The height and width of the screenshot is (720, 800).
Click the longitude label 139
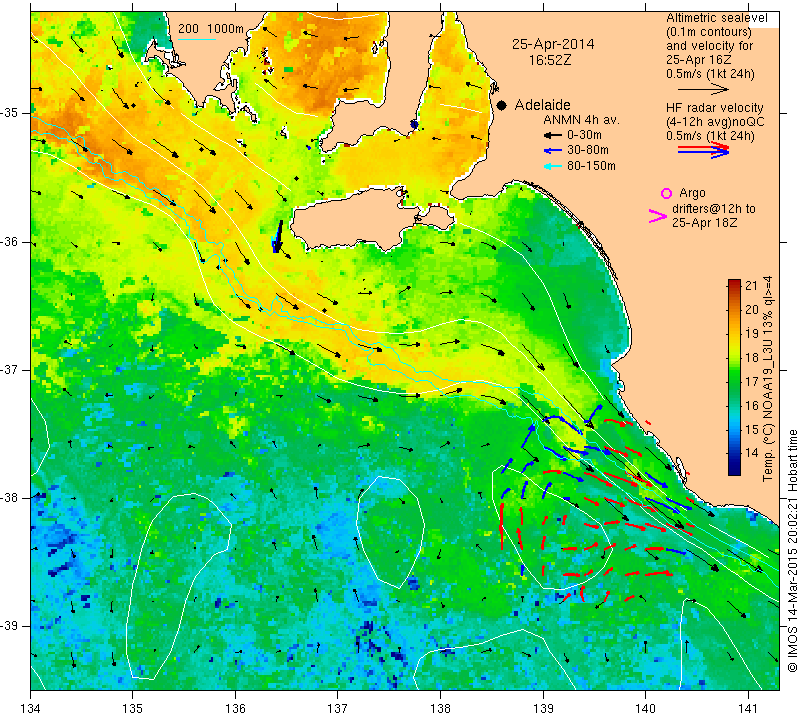543,708
